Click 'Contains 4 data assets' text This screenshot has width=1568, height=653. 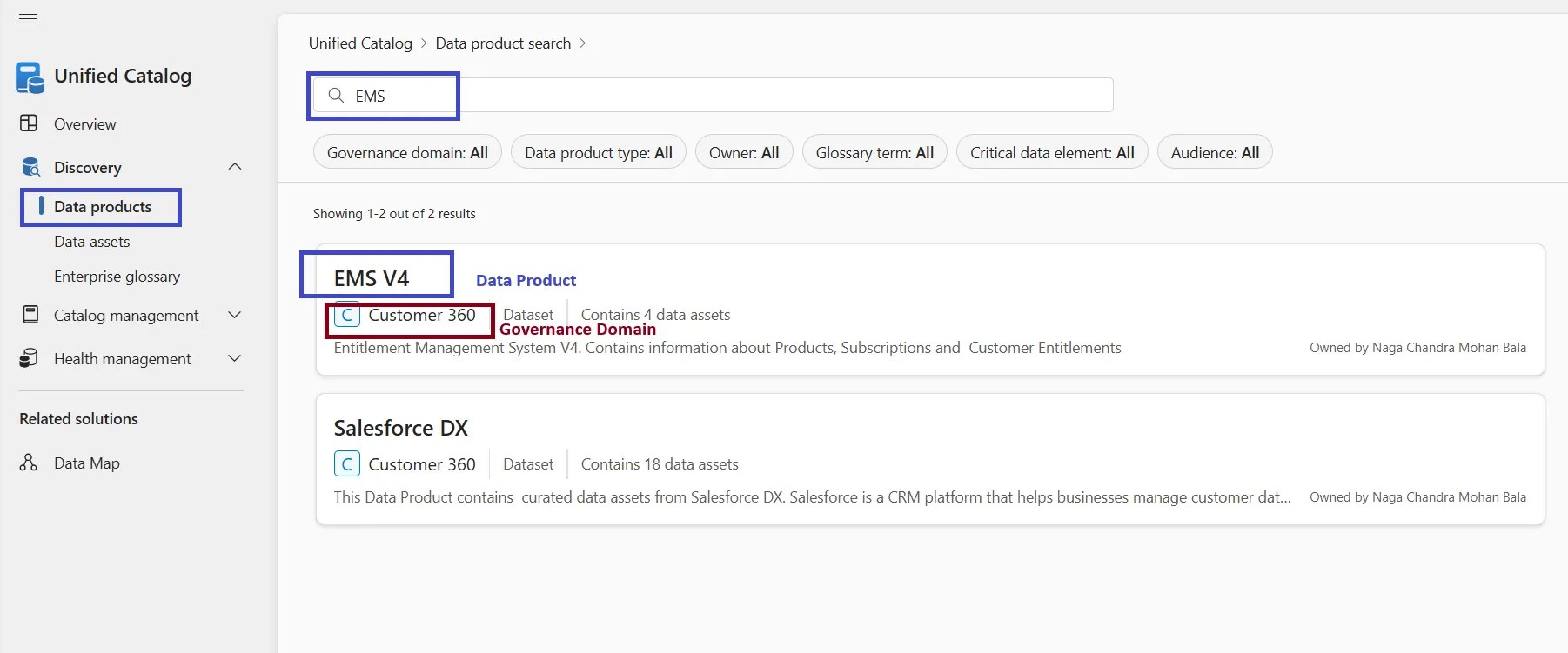pos(655,315)
